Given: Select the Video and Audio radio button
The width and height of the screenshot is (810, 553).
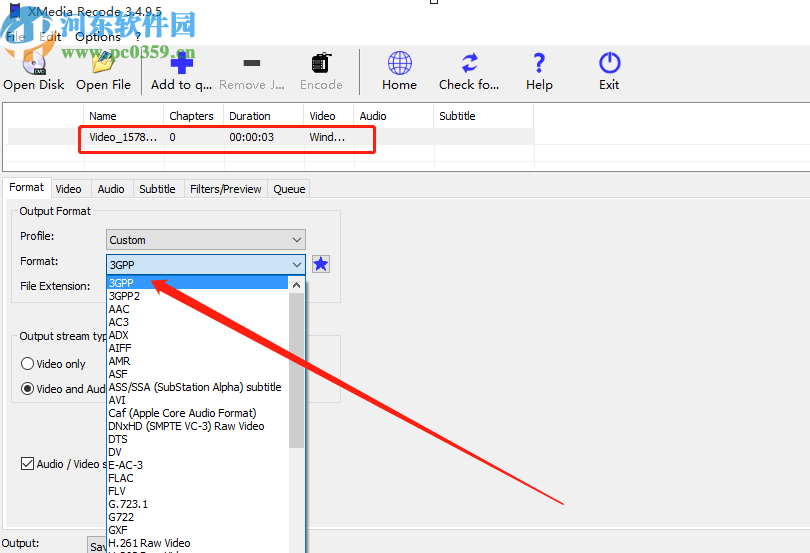Looking at the screenshot, I should [x=27, y=389].
